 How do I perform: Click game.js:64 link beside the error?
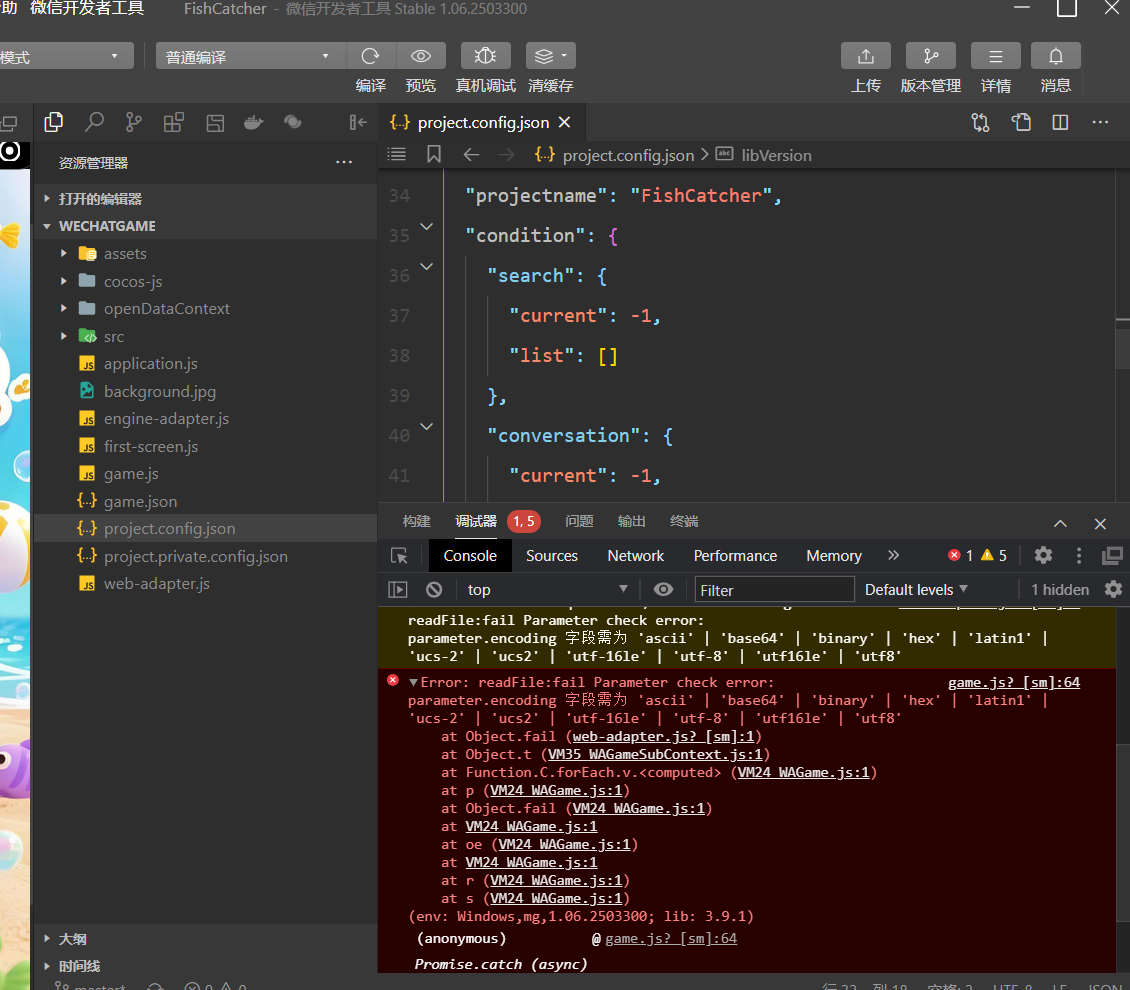pos(1013,683)
